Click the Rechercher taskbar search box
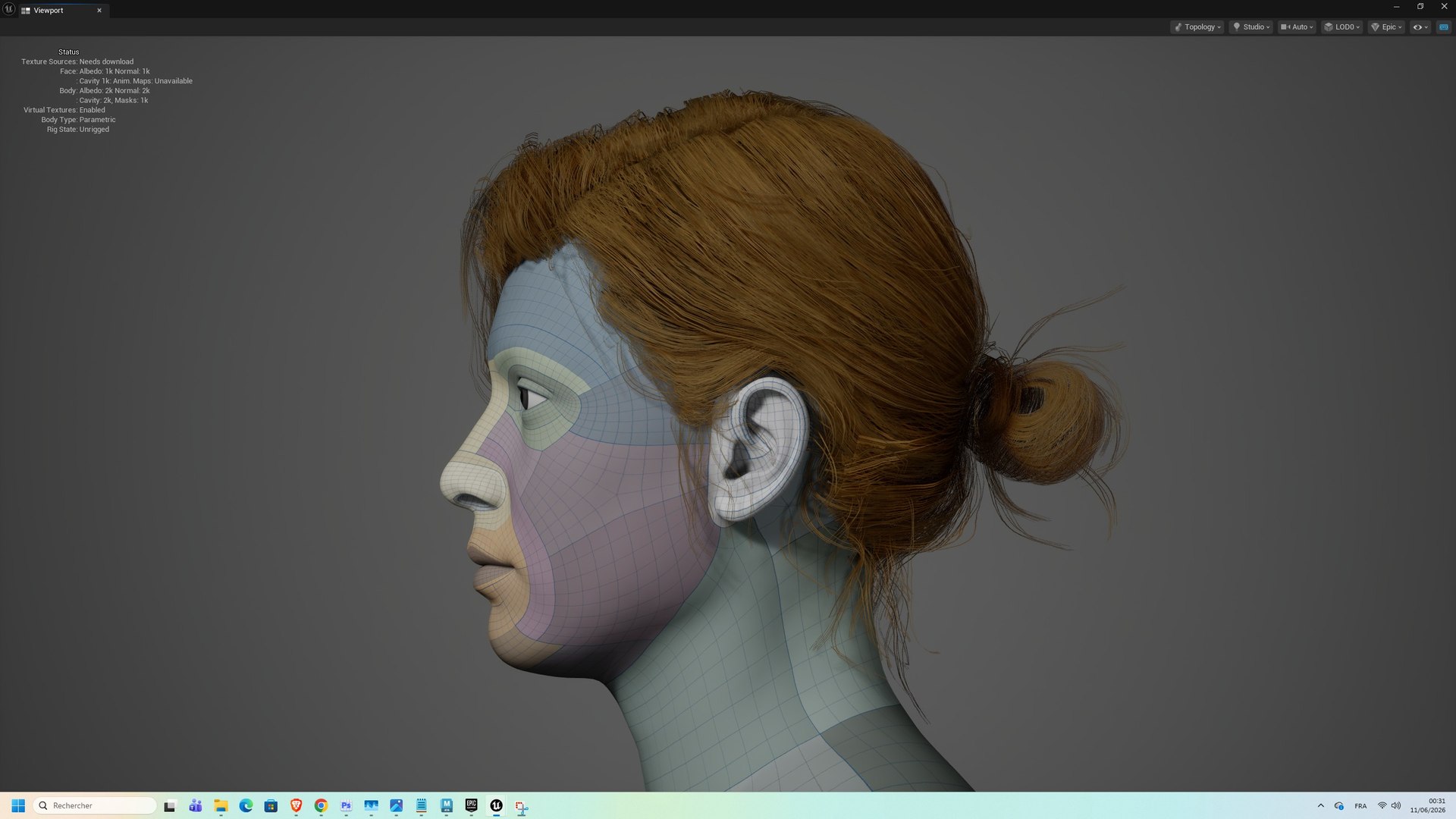1456x819 pixels. [95, 805]
